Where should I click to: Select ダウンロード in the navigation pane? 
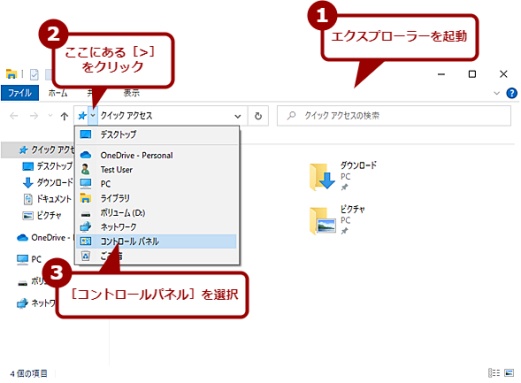[x=47, y=182]
